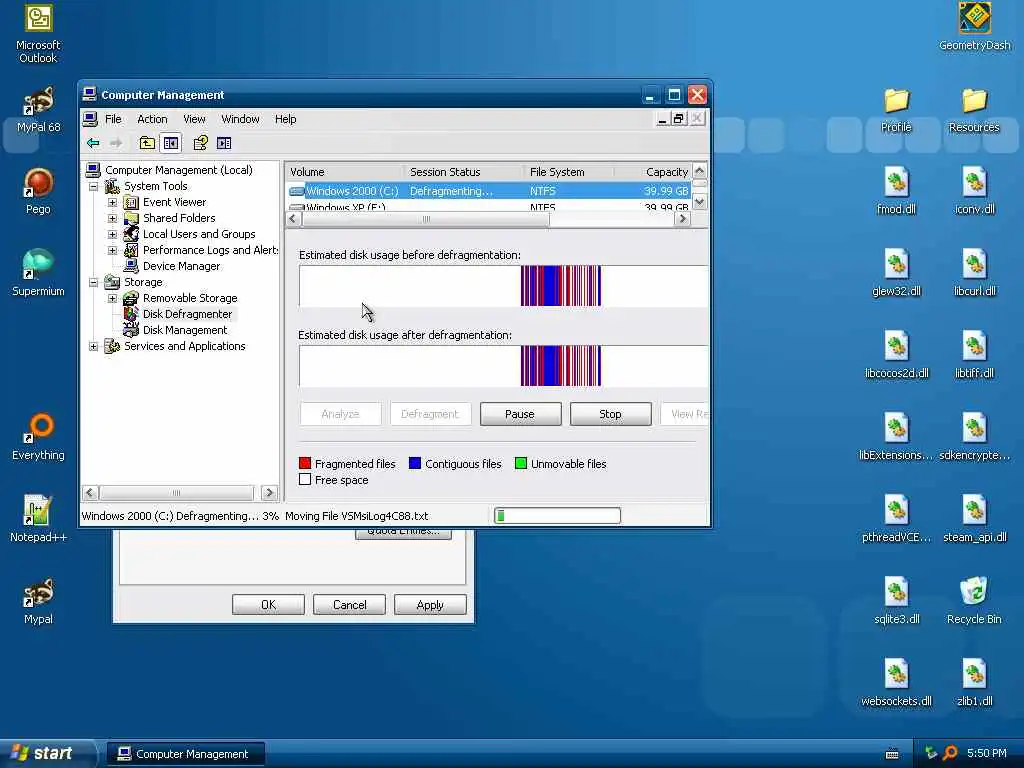
Task: Expand the Event Viewer node
Action: coord(112,202)
